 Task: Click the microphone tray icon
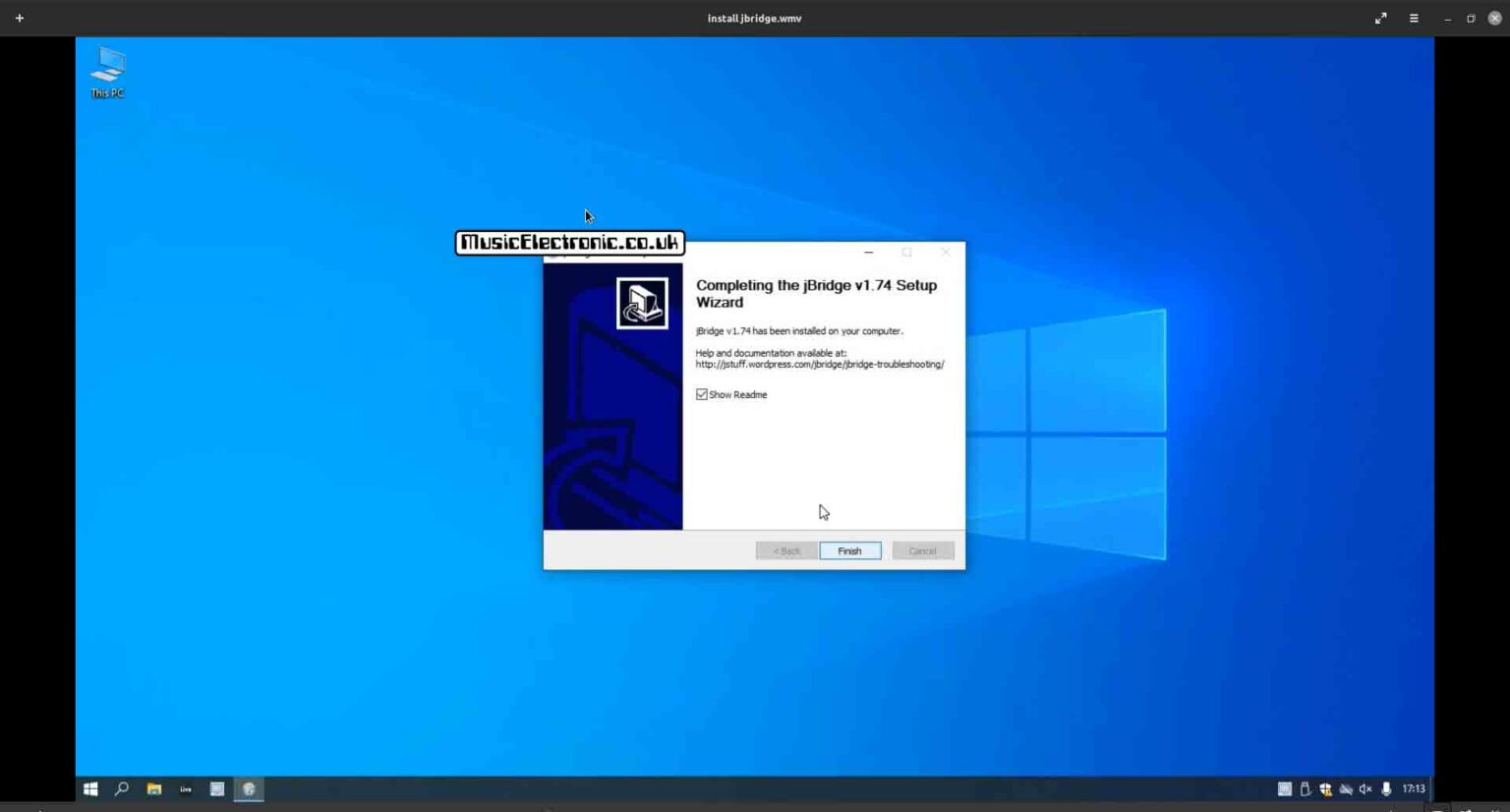click(x=1386, y=788)
